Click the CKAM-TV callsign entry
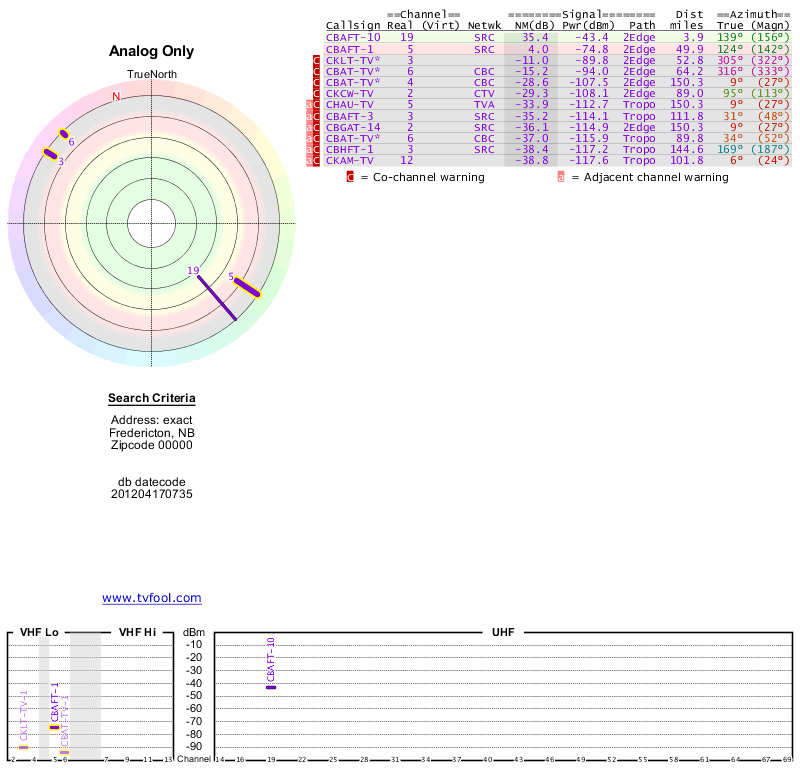Image resolution: width=800 pixels, height=768 pixels. 349,160
